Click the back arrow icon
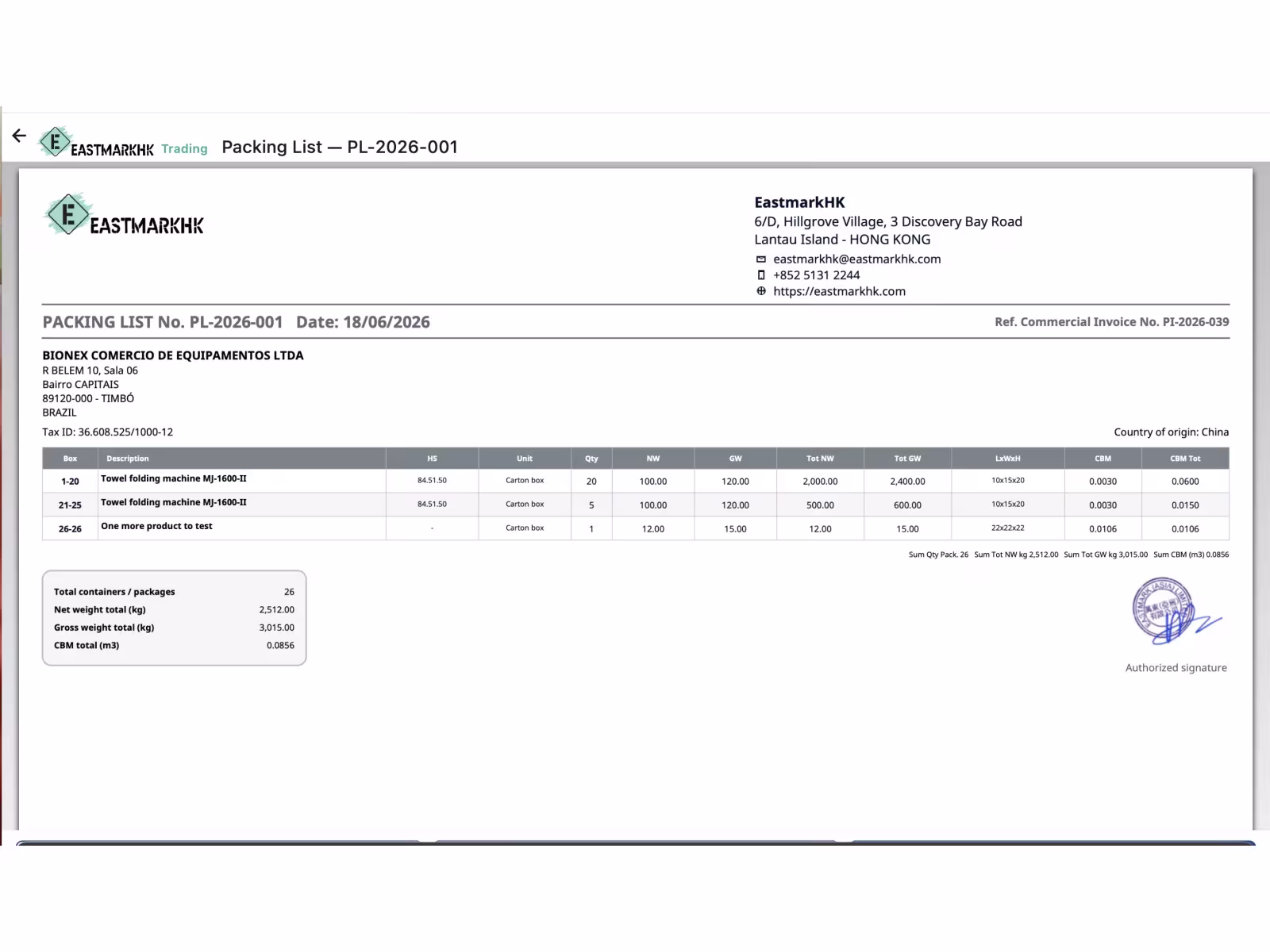Image resolution: width=1270 pixels, height=952 pixels. click(19, 136)
